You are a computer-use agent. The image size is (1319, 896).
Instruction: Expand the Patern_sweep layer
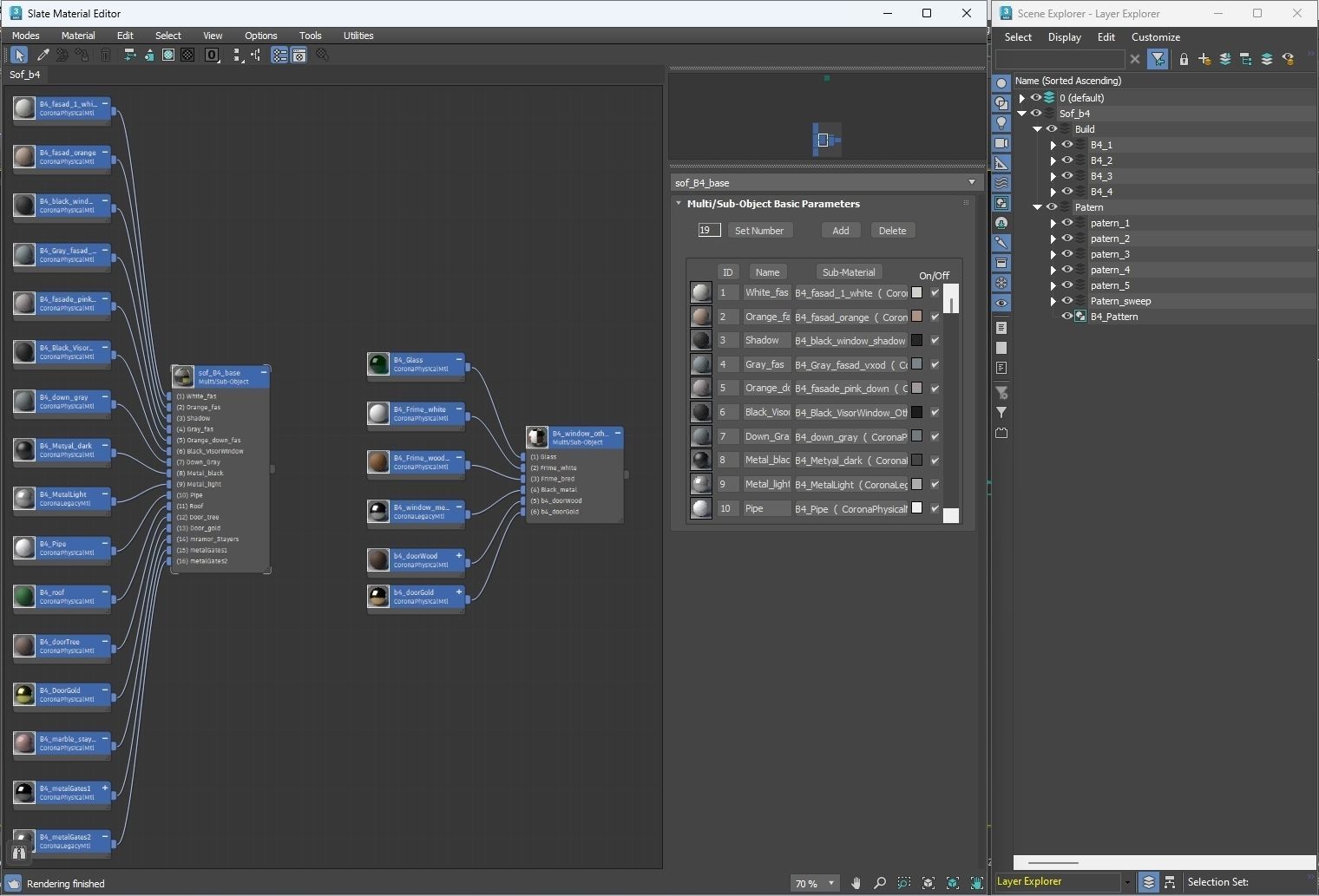[x=1053, y=301]
